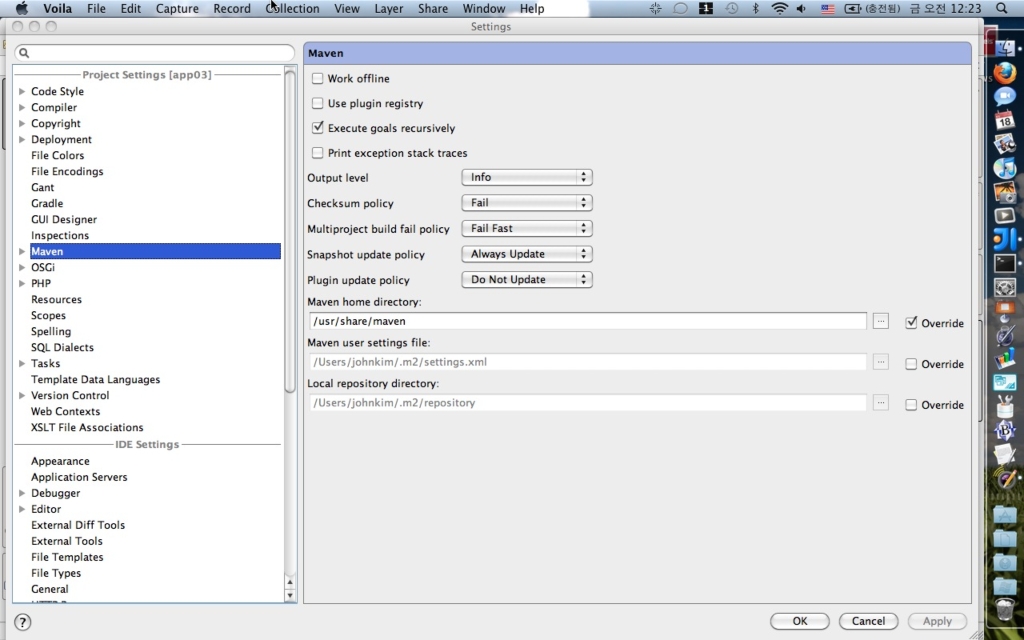Launch Firefox from the dock
This screenshot has height=640, width=1024.
pos(1005,72)
